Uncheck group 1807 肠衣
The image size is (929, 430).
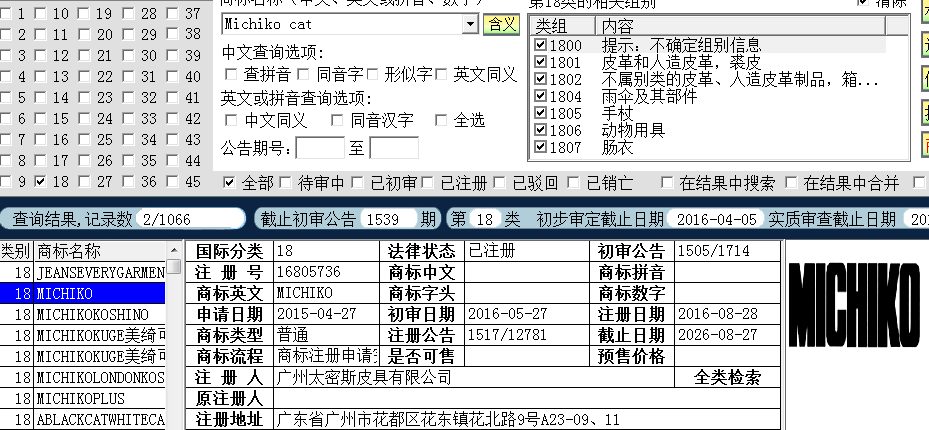(x=540, y=147)
